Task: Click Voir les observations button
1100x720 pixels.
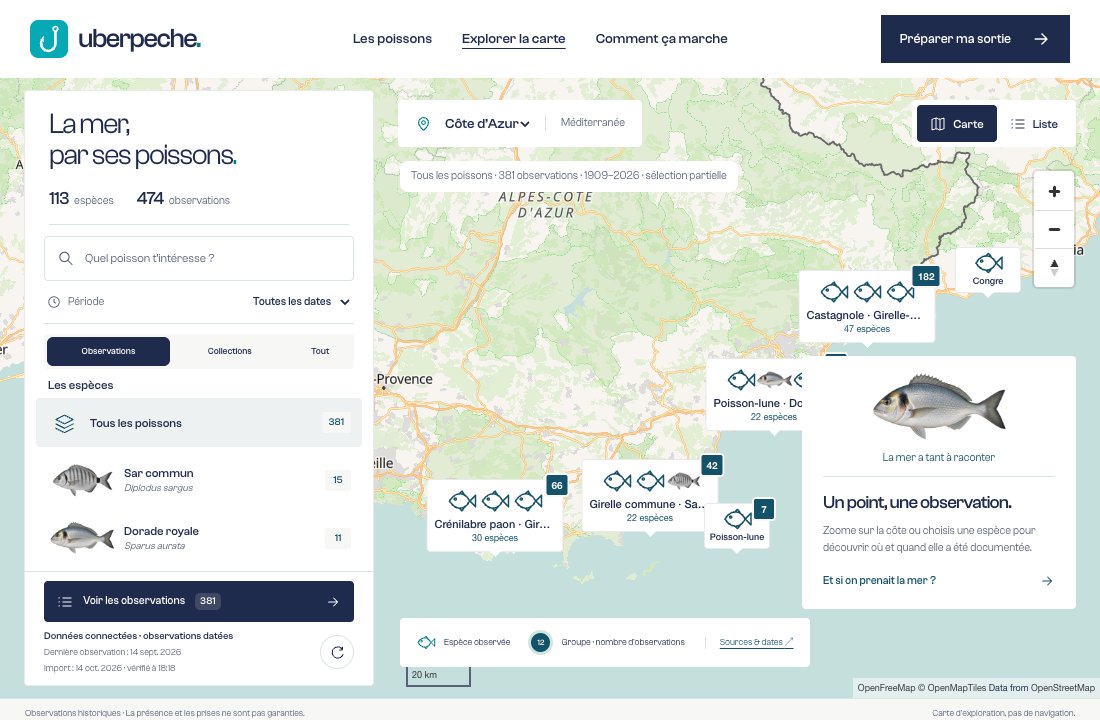Action: coord(199,601)
